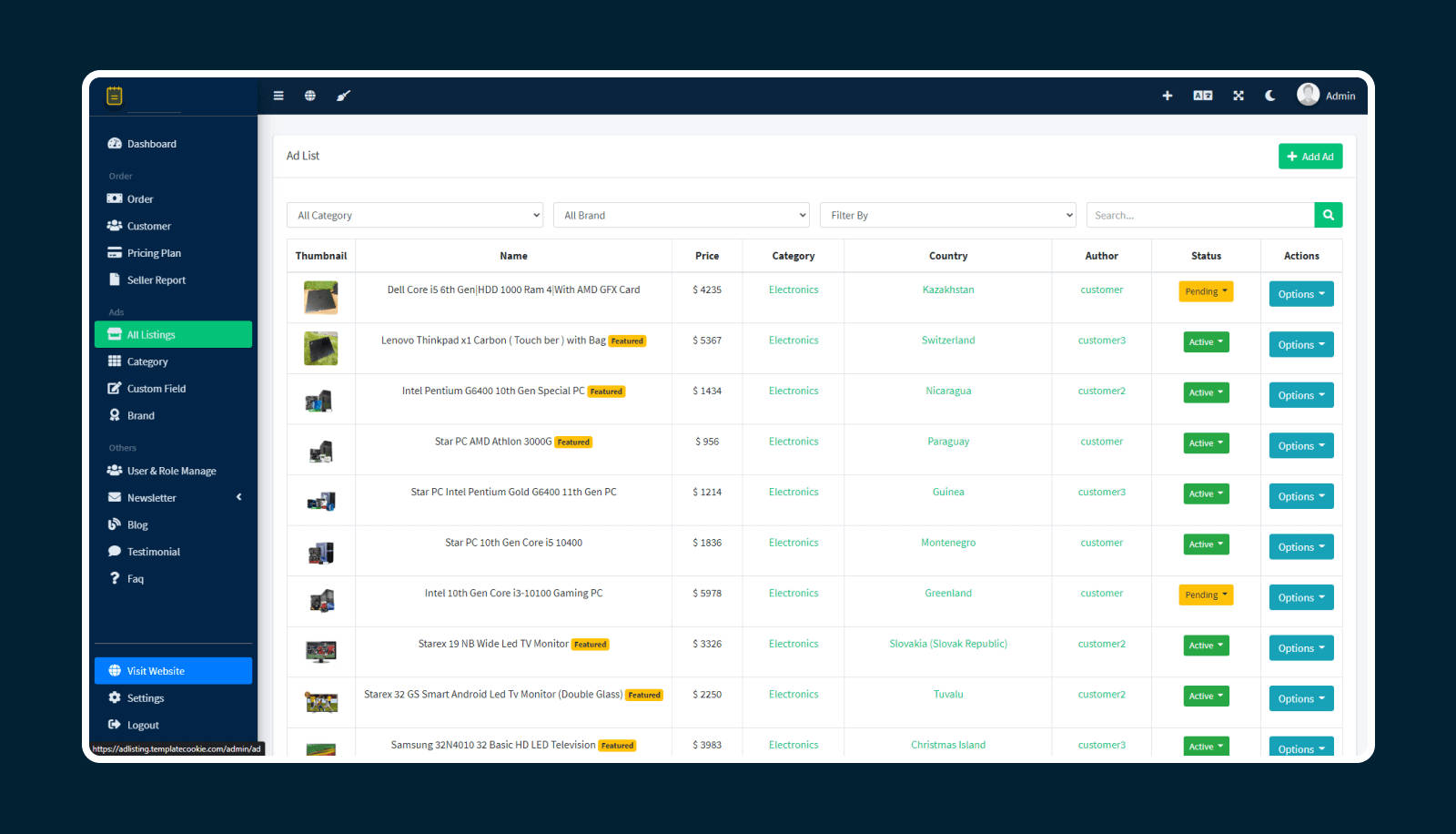This screenshot has height=834, width=1456.
Task: Click the Settings gear icon
Action: (115, 697)
